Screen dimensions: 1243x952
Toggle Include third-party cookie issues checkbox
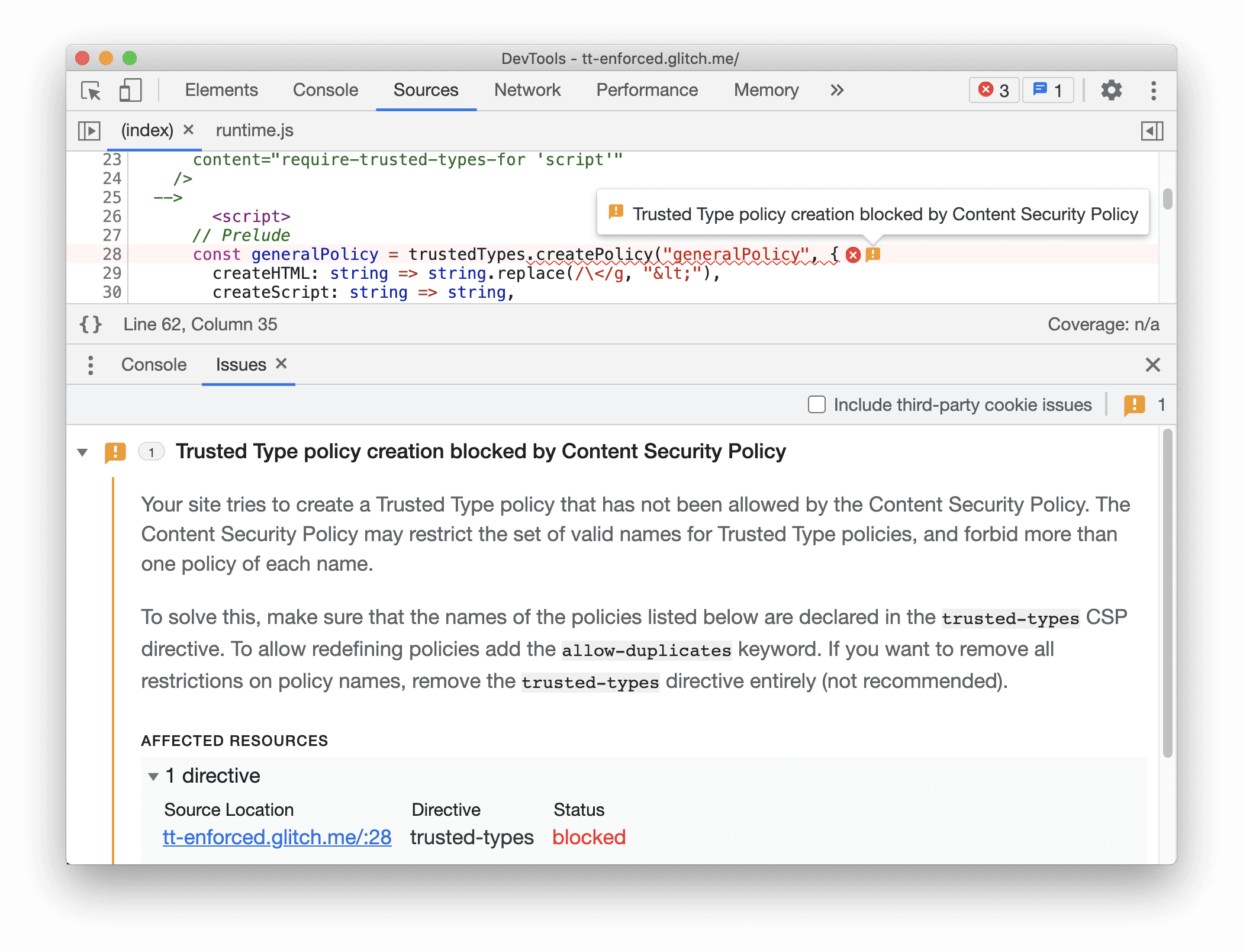tap(815, 404)
